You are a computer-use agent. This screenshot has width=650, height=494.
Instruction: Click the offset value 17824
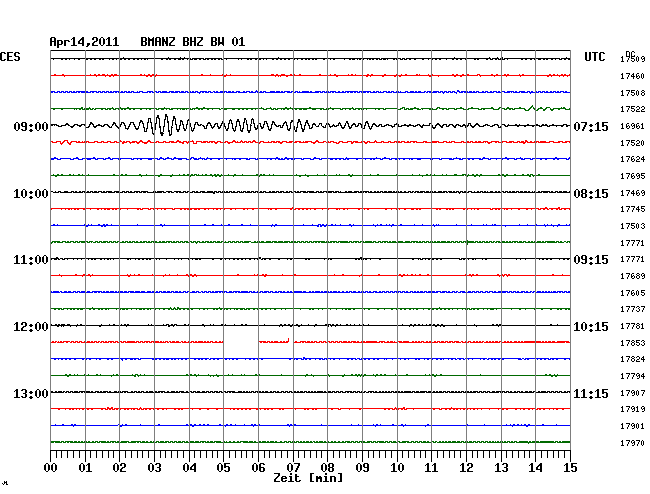tap(633, 359)
